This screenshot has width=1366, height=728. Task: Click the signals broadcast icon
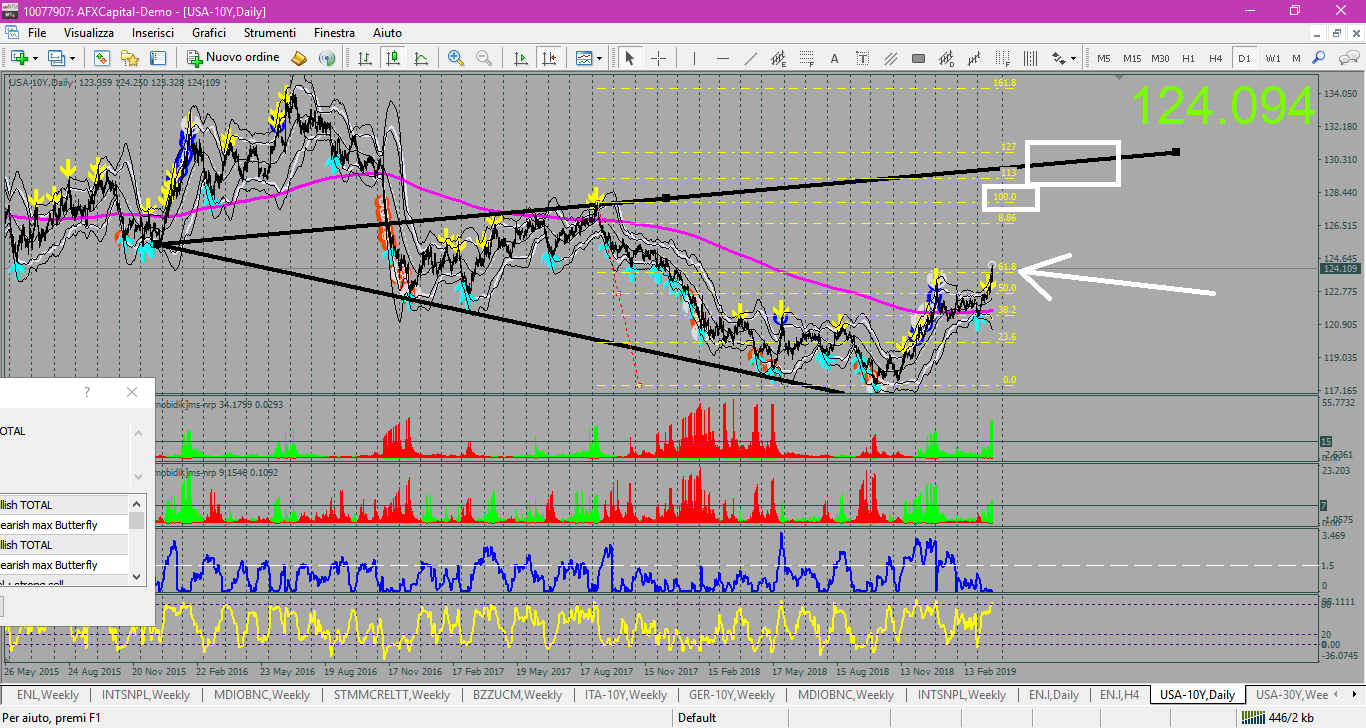(x=326, y=58)
